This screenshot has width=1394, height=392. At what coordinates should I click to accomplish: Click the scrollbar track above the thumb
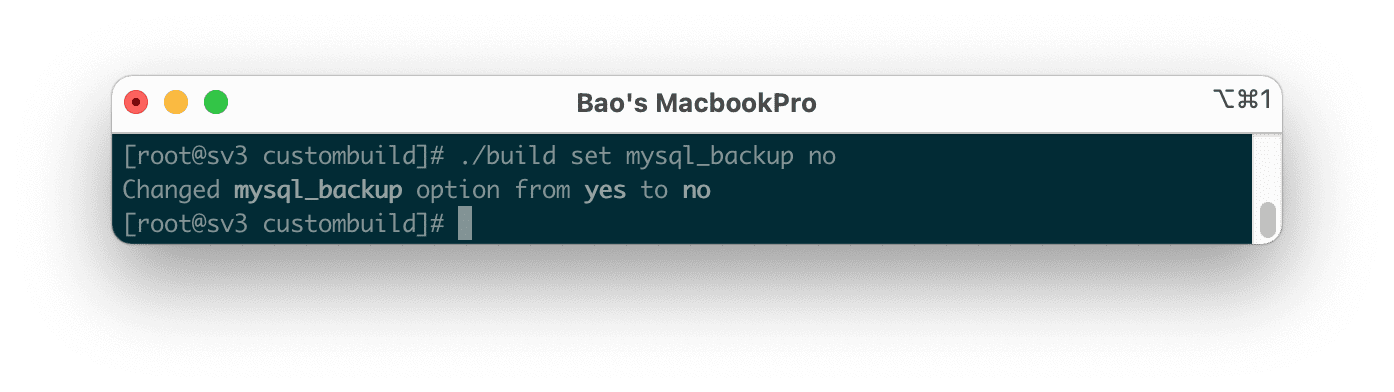coord(1268,168)
